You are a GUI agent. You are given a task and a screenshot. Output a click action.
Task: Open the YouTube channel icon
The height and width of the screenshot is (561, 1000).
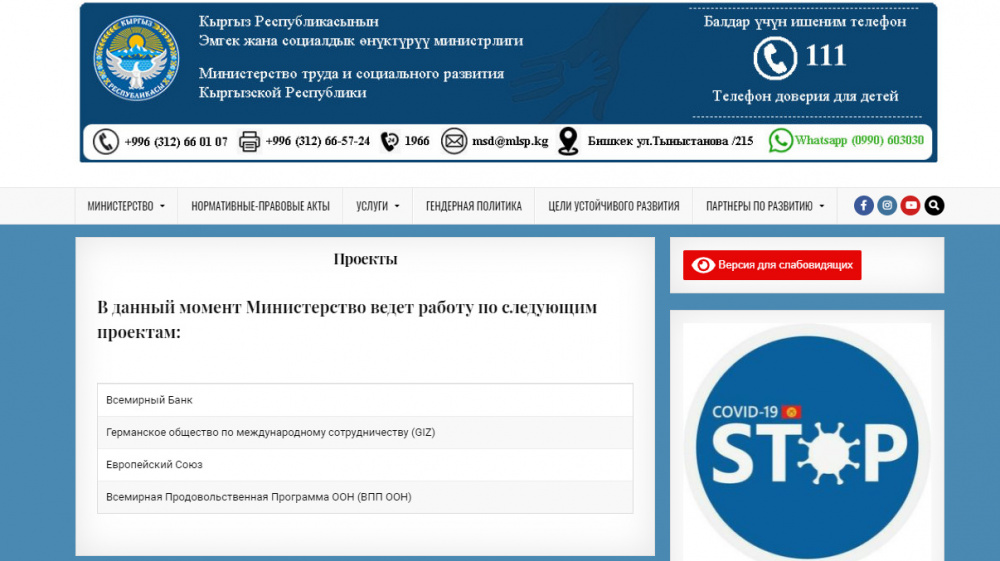(910, 206)
